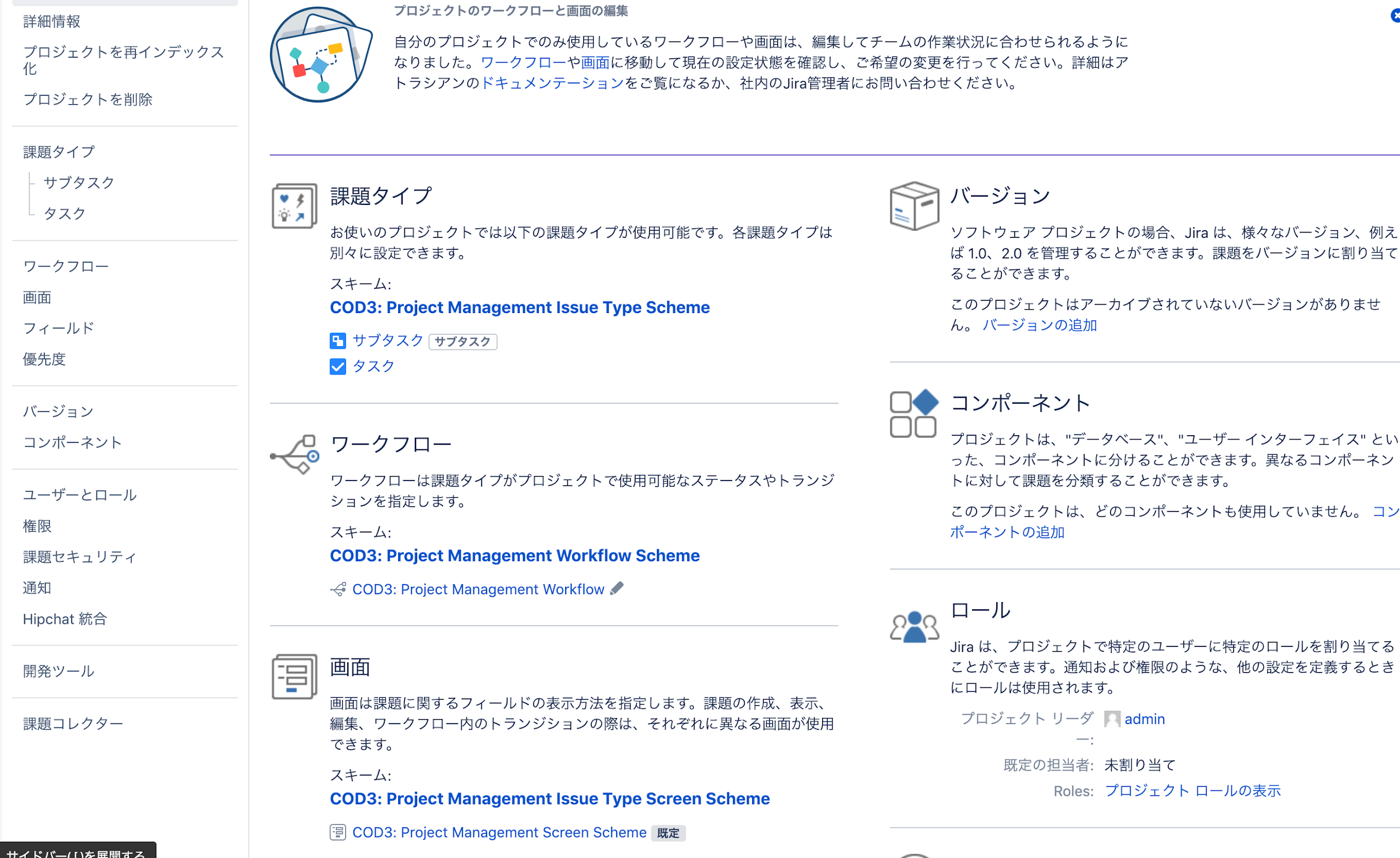The width and height of the screenshot is (1400, 858).
Task: Edit workflow via the pencil icon
Action: [617, 588]
